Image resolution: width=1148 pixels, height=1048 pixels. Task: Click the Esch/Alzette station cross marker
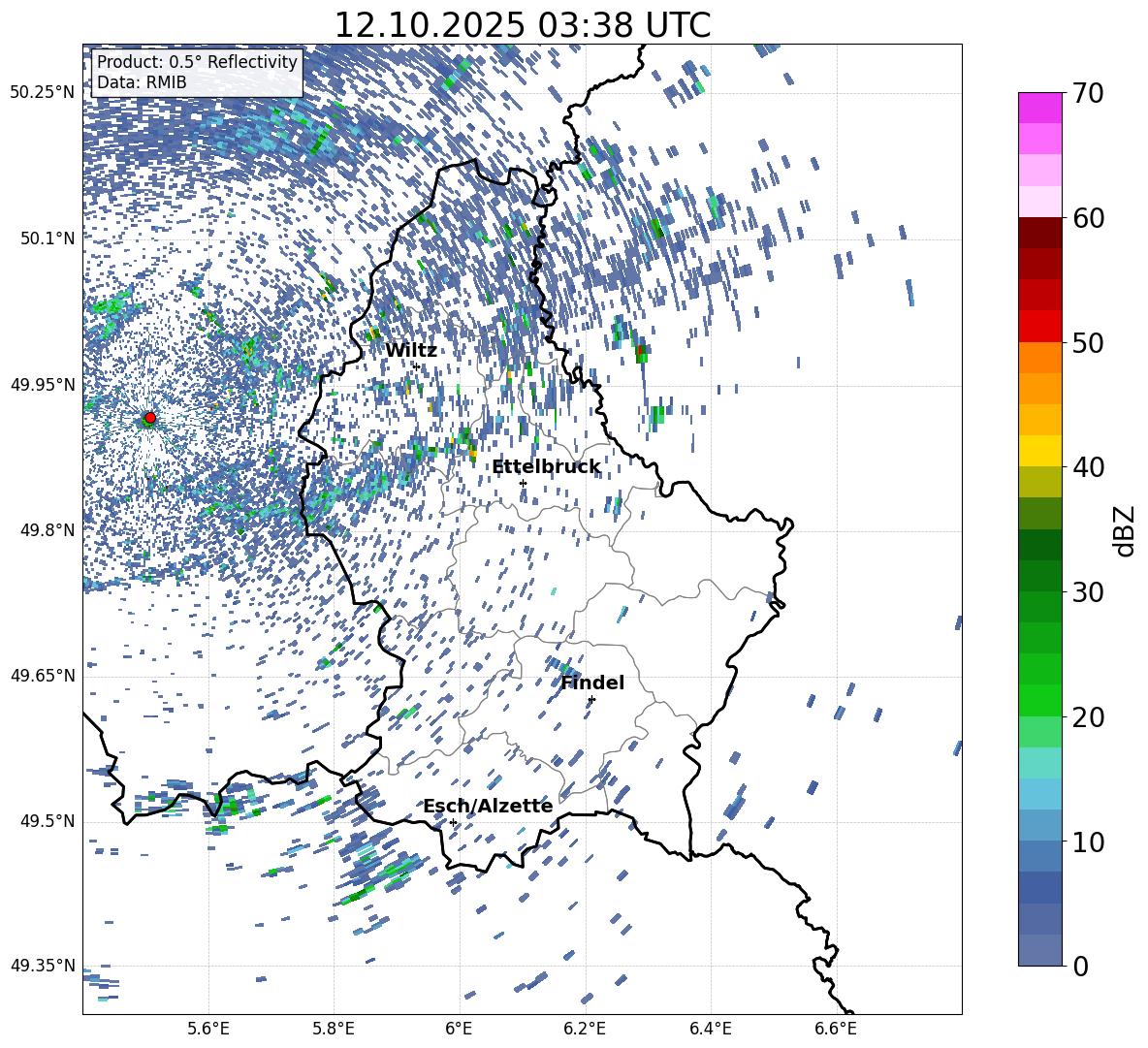453,822
